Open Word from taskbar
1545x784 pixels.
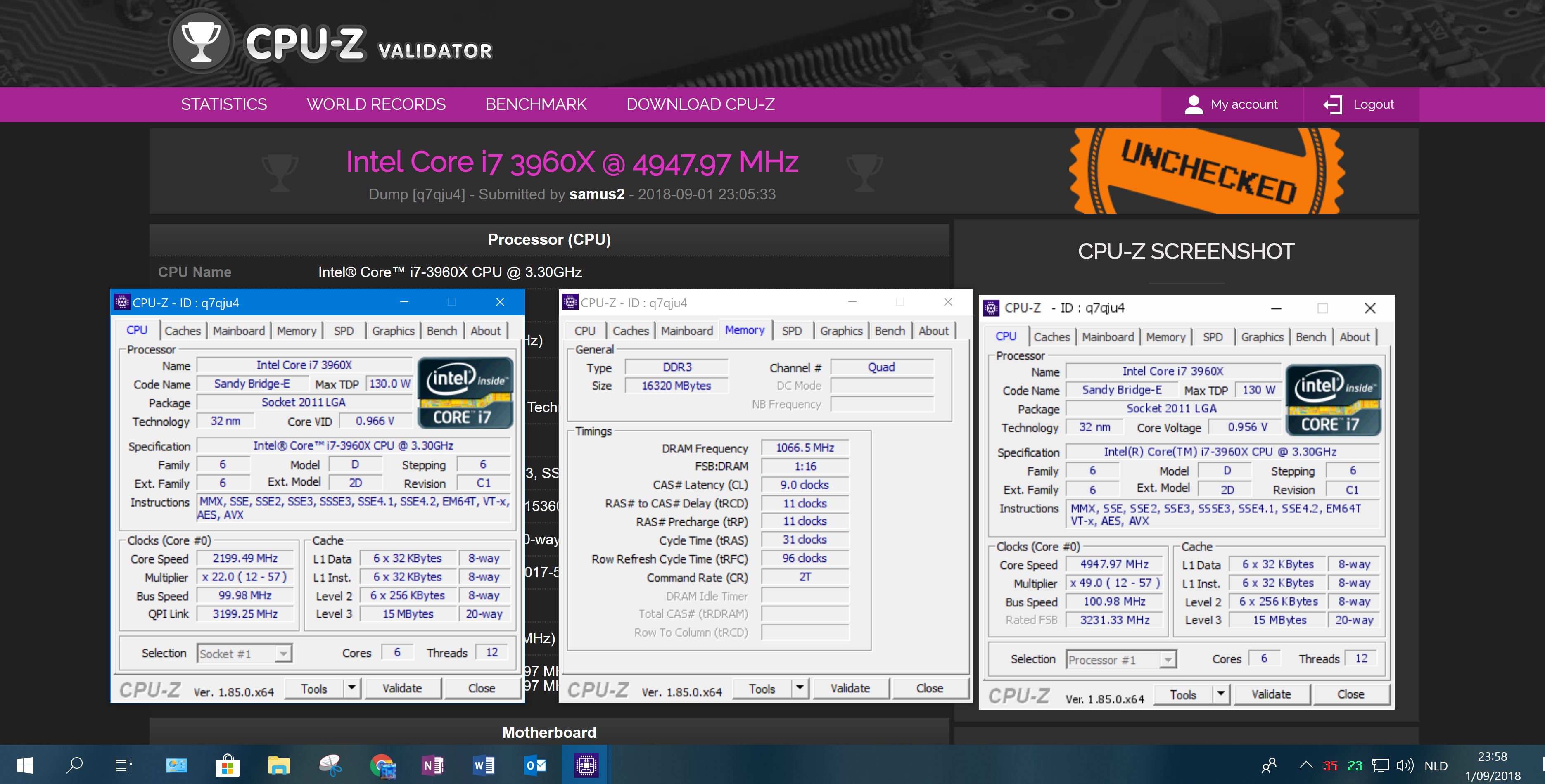tap(484, 765)
